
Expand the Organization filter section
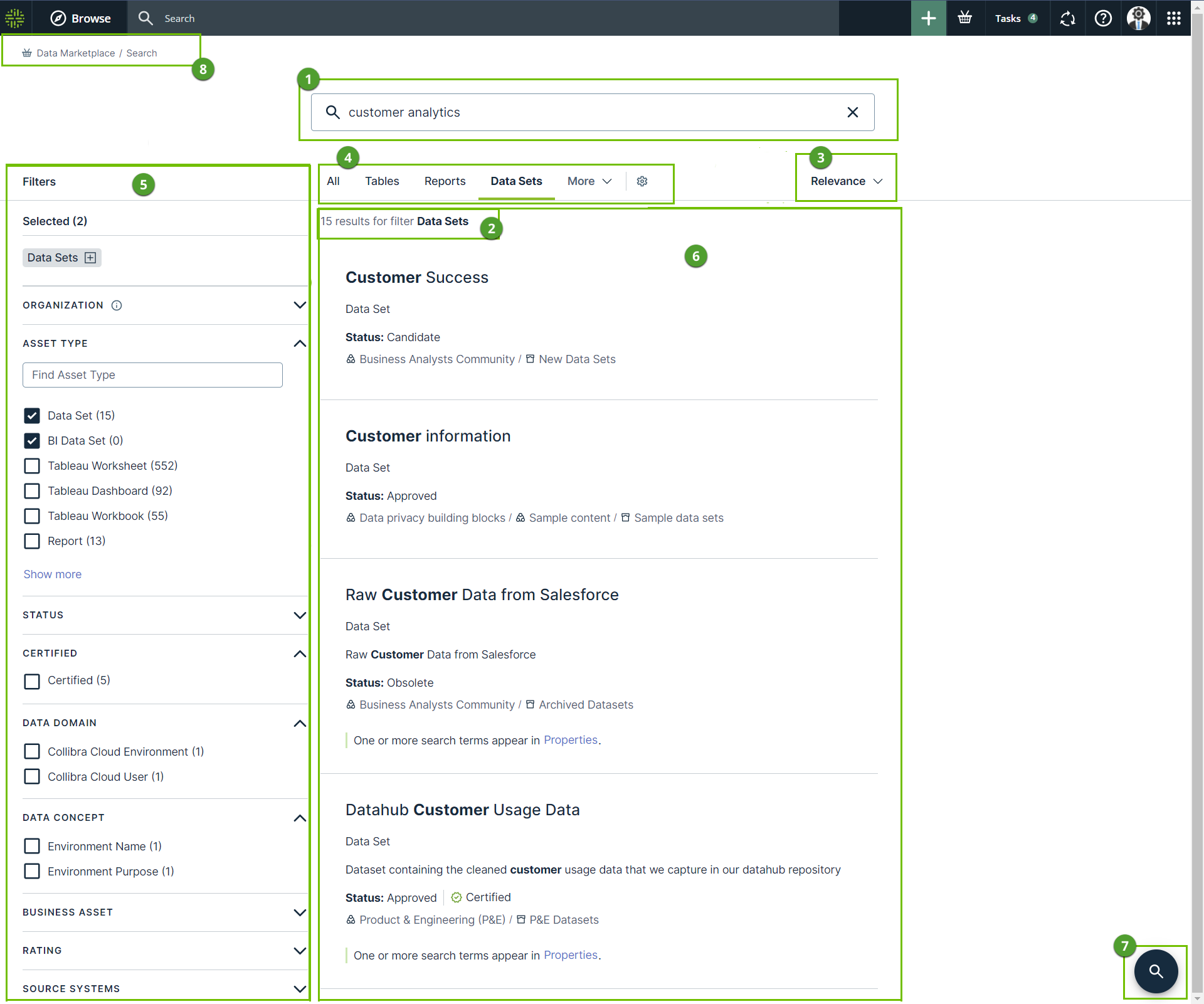click(x=299, y=305)
